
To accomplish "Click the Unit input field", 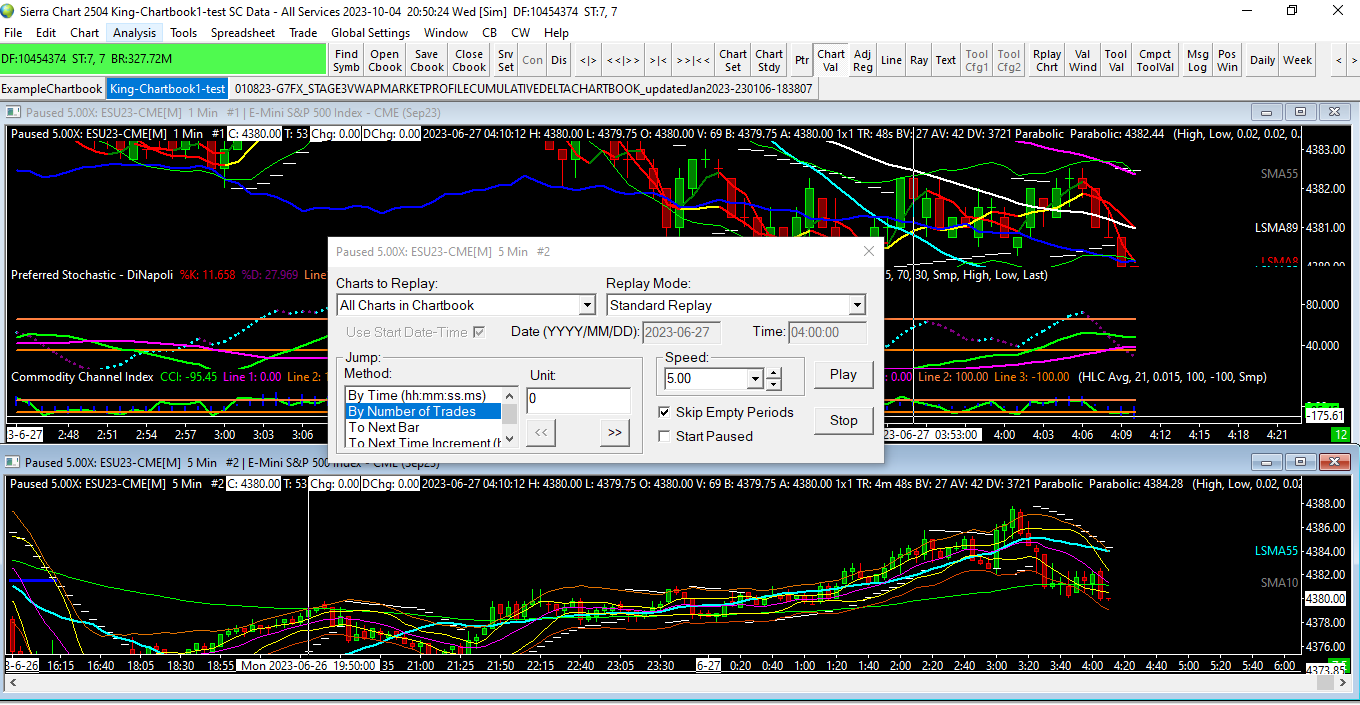I will (x=578, y=399).
